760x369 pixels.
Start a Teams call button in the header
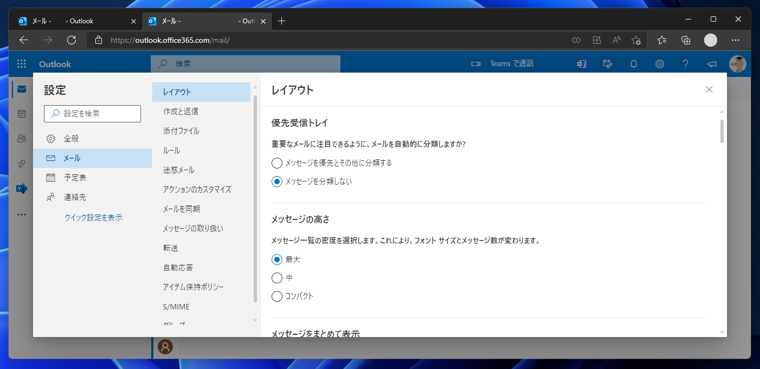point(503,64)
